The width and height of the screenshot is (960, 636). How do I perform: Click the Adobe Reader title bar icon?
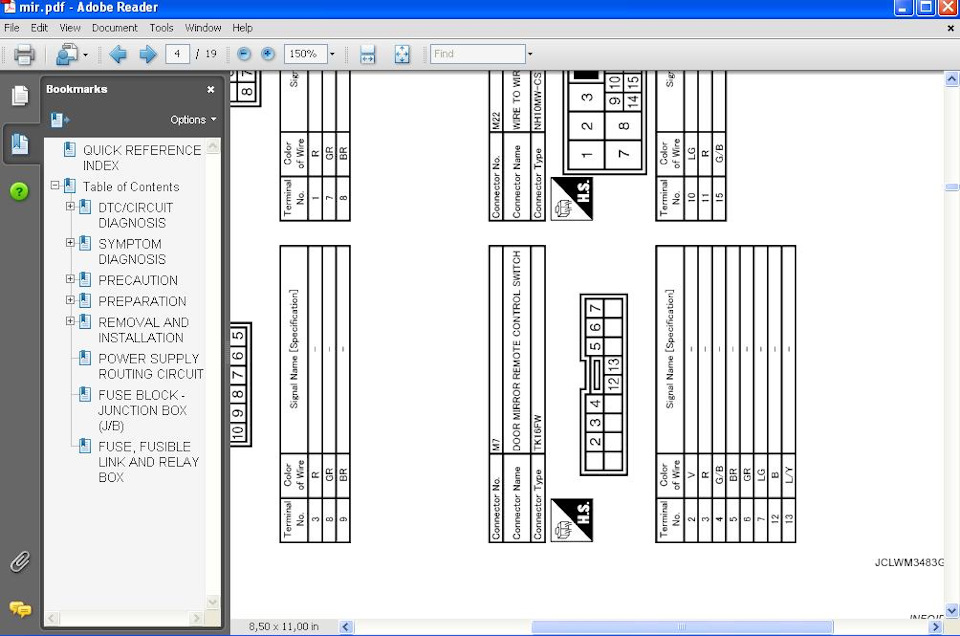pos(9,7)
